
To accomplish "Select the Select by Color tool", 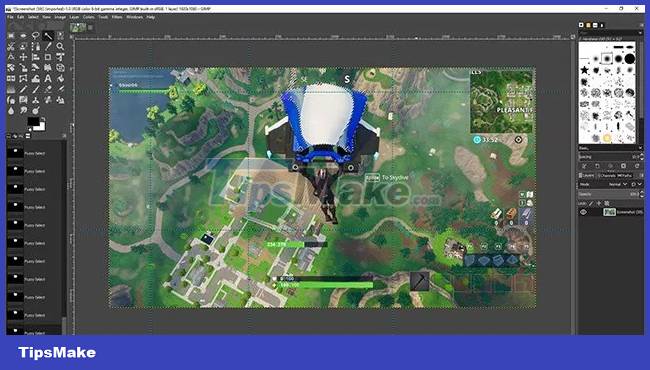I will (61, 36).
